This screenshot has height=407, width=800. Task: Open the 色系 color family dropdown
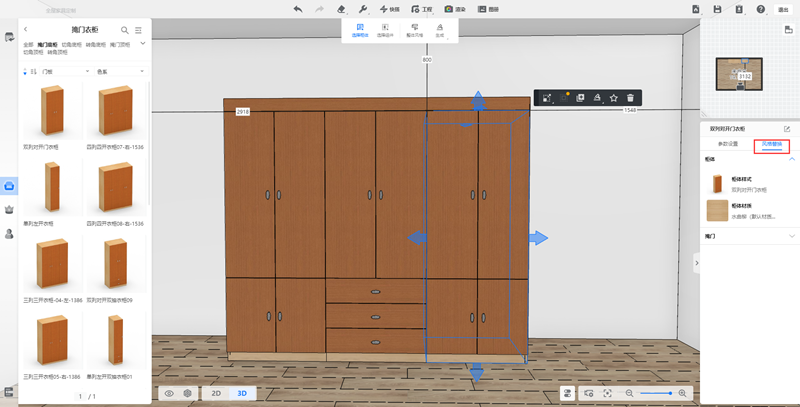click(118, 71)
